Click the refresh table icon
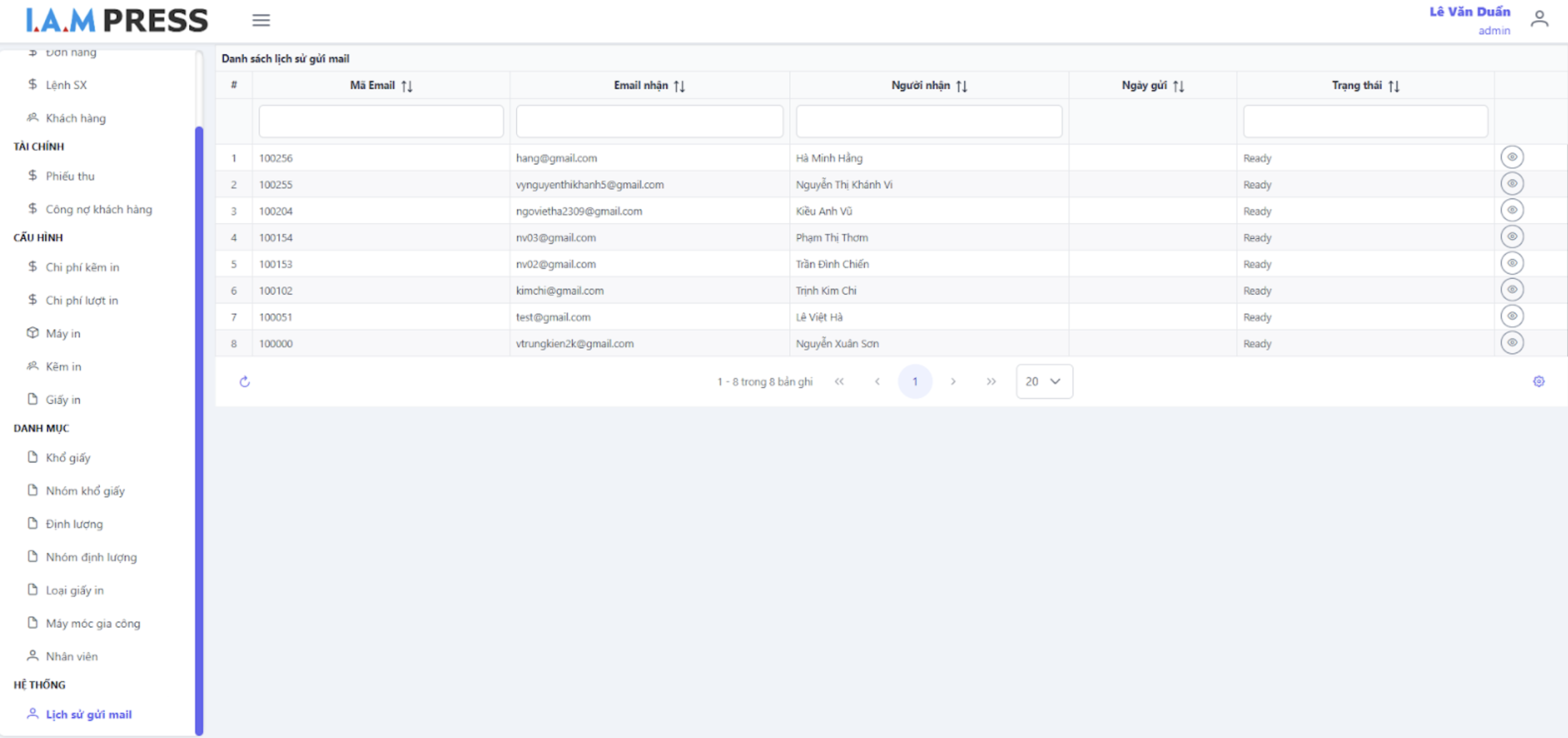Viewport: 1568px width, 738px height. pyautogui.click(x=244, y=382)
